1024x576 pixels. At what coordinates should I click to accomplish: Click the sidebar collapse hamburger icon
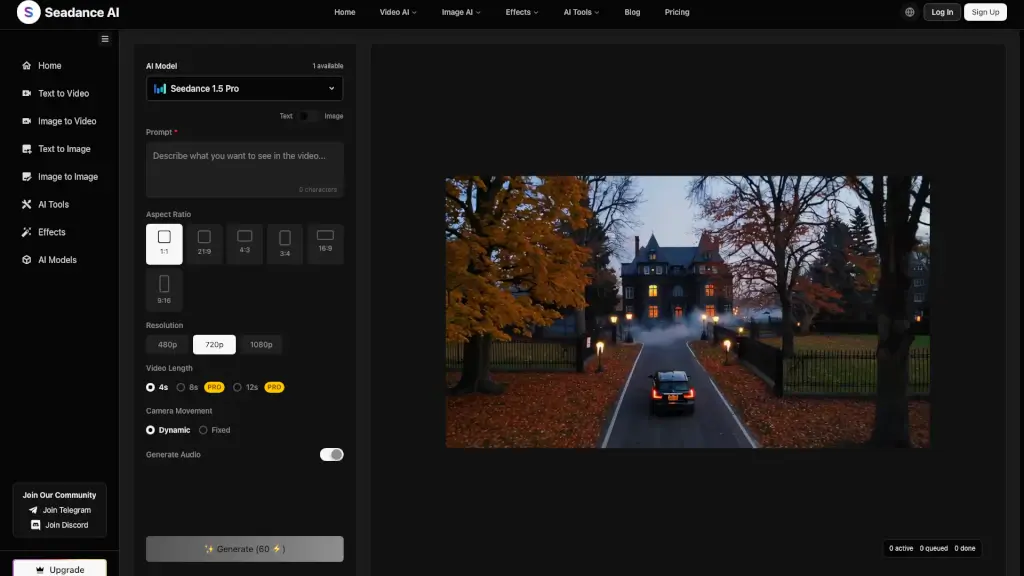105,39
